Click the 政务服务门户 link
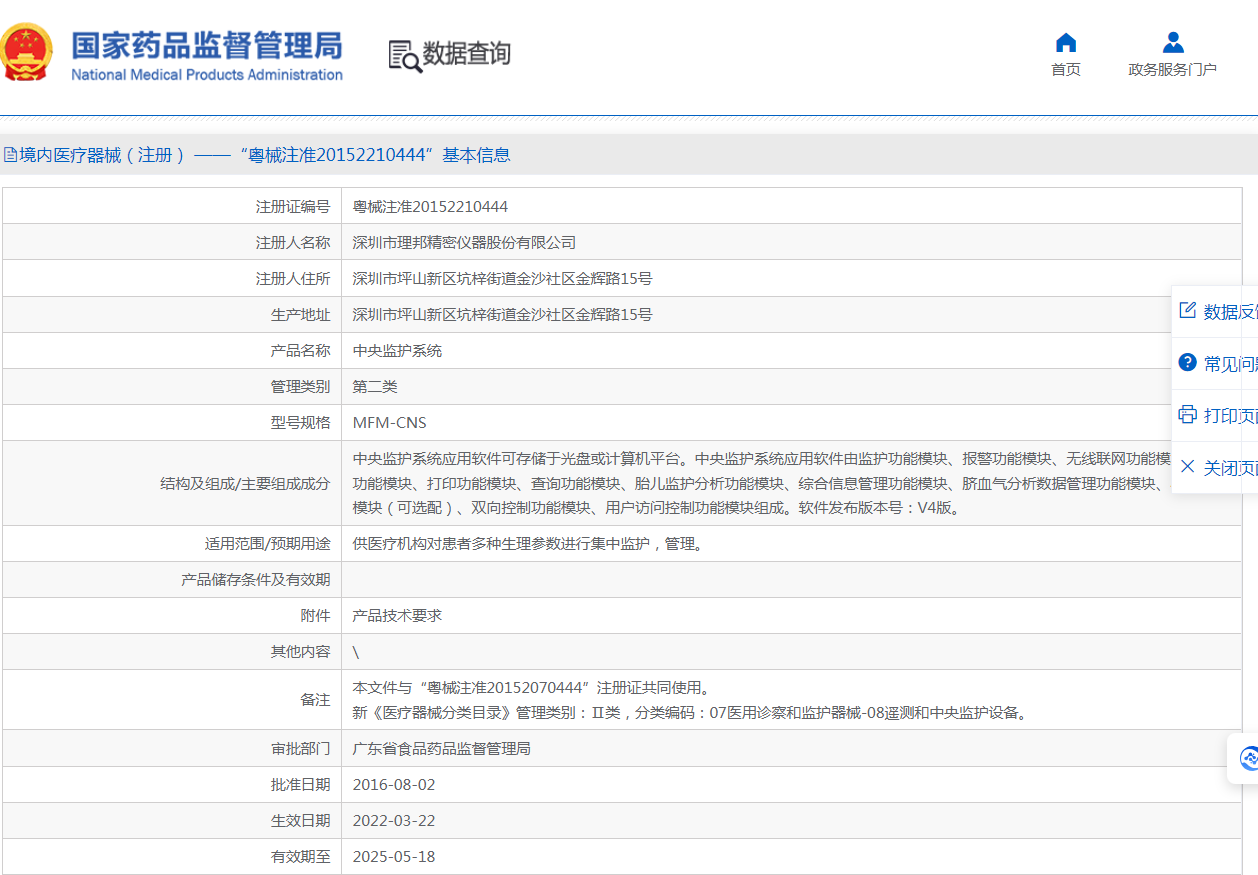1258x875 pixels. 1173,70
